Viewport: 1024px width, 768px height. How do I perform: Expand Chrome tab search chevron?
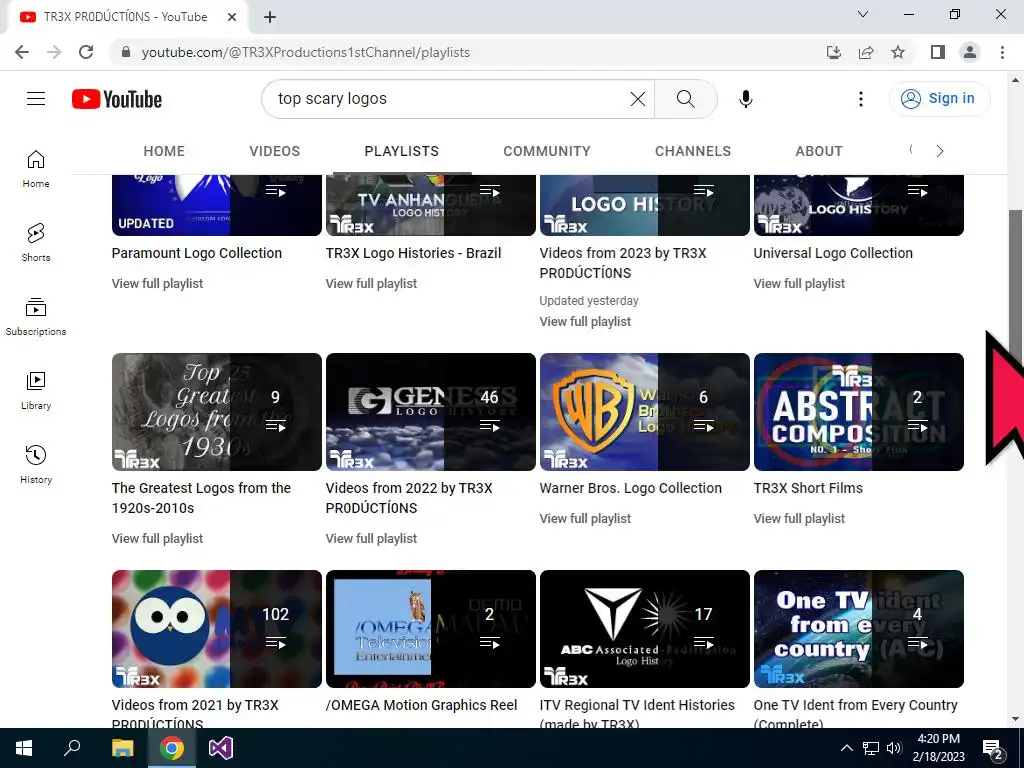point(863,14)
